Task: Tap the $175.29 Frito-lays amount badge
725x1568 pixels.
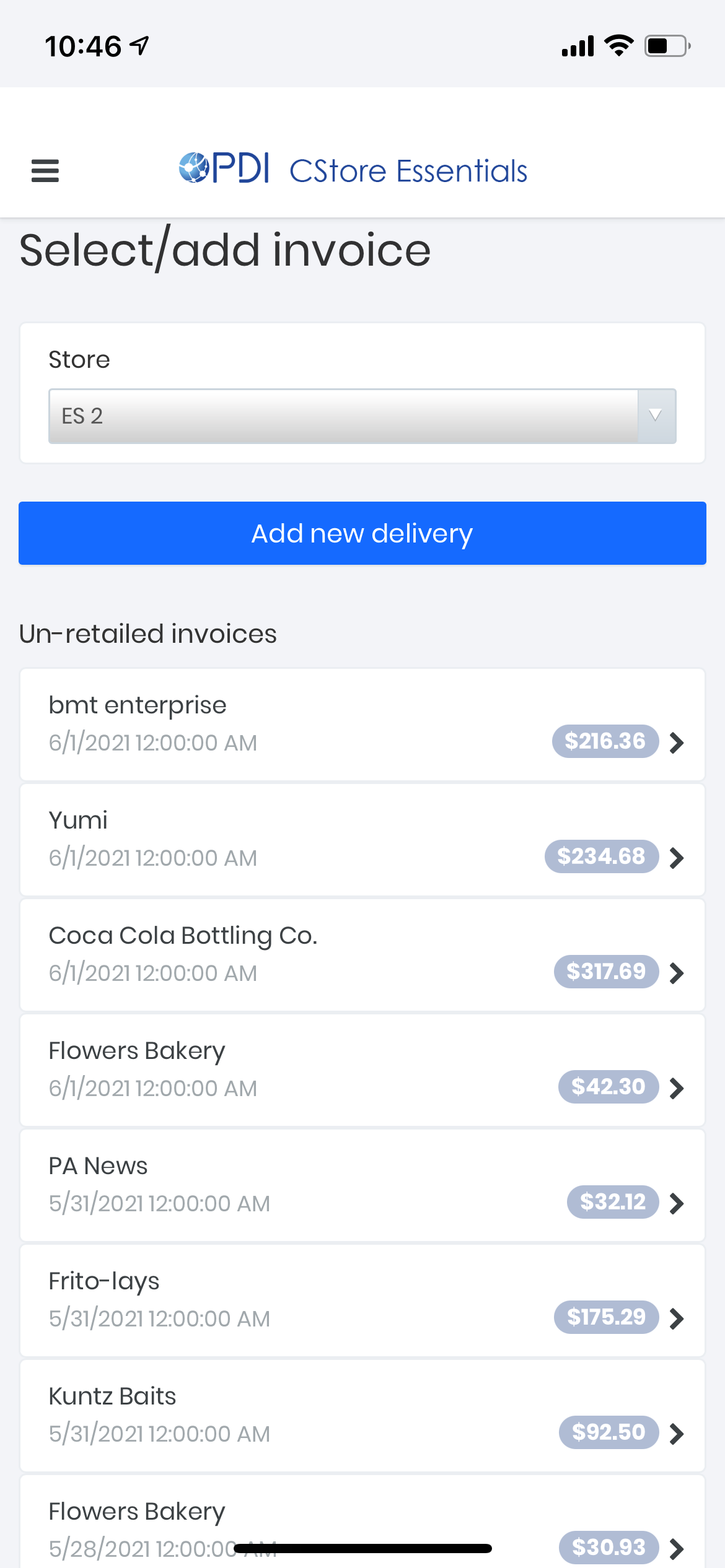Action: [606, 1317]
